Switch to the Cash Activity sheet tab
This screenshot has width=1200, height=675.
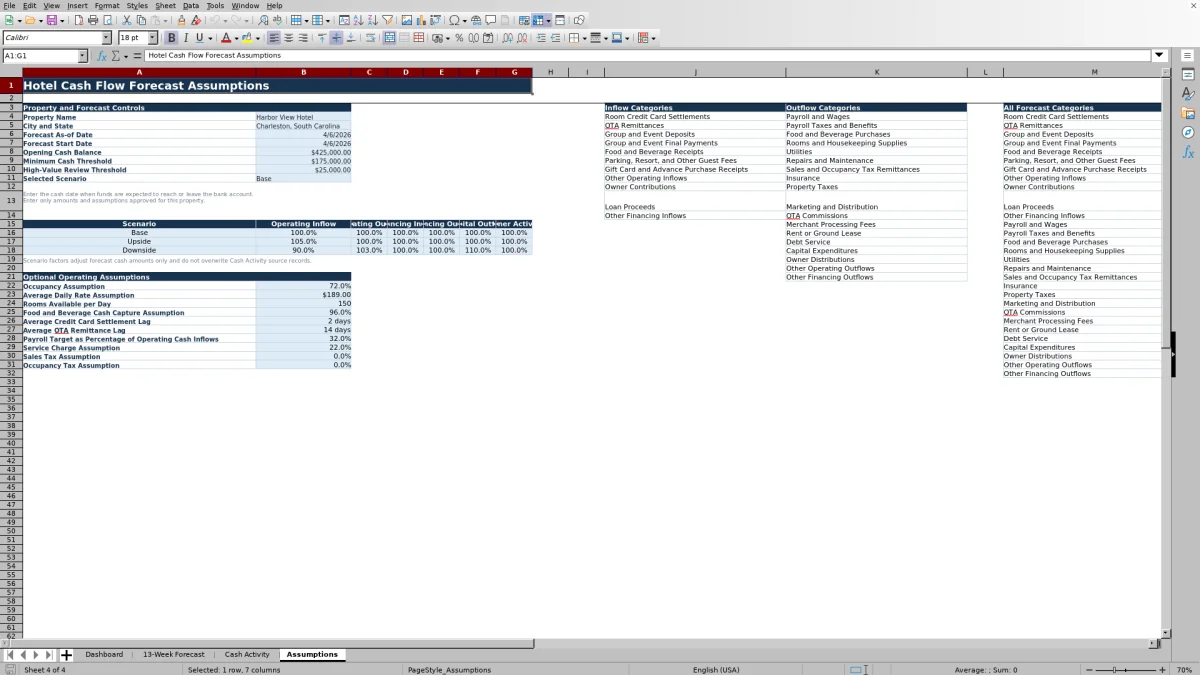[247, 654]
